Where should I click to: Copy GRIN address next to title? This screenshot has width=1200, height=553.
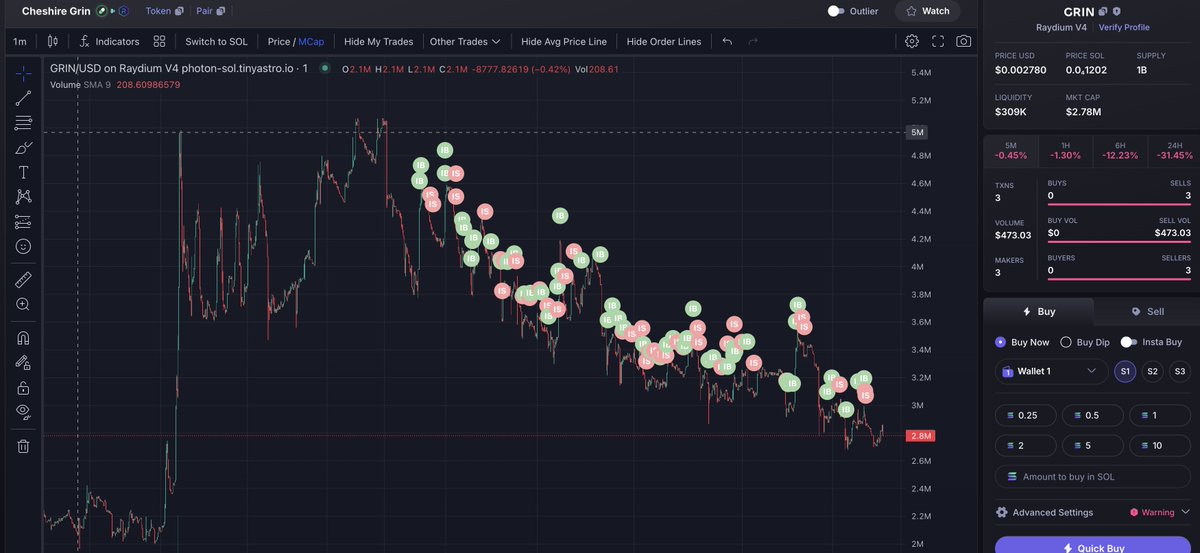pos(1103,12)
